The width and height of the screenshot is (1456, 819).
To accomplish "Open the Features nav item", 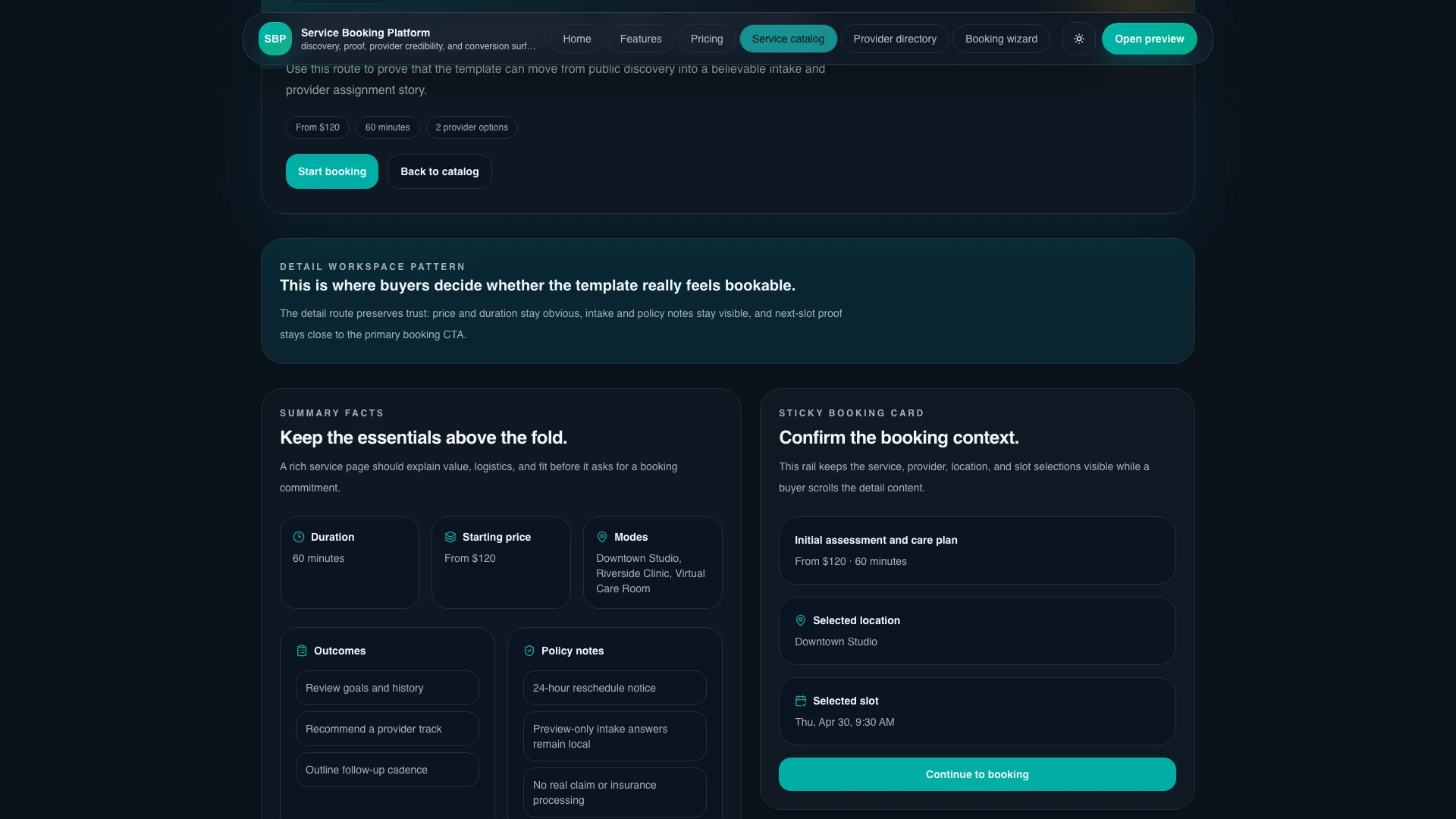I will 641,39.
